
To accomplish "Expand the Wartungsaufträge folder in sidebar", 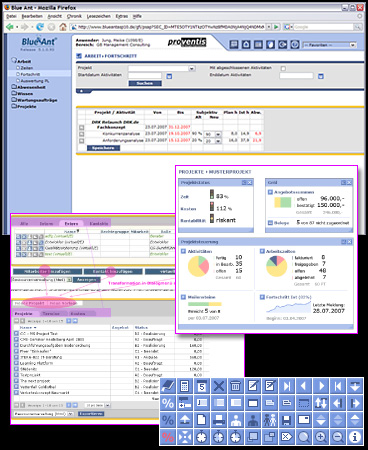I will (34, 100).
